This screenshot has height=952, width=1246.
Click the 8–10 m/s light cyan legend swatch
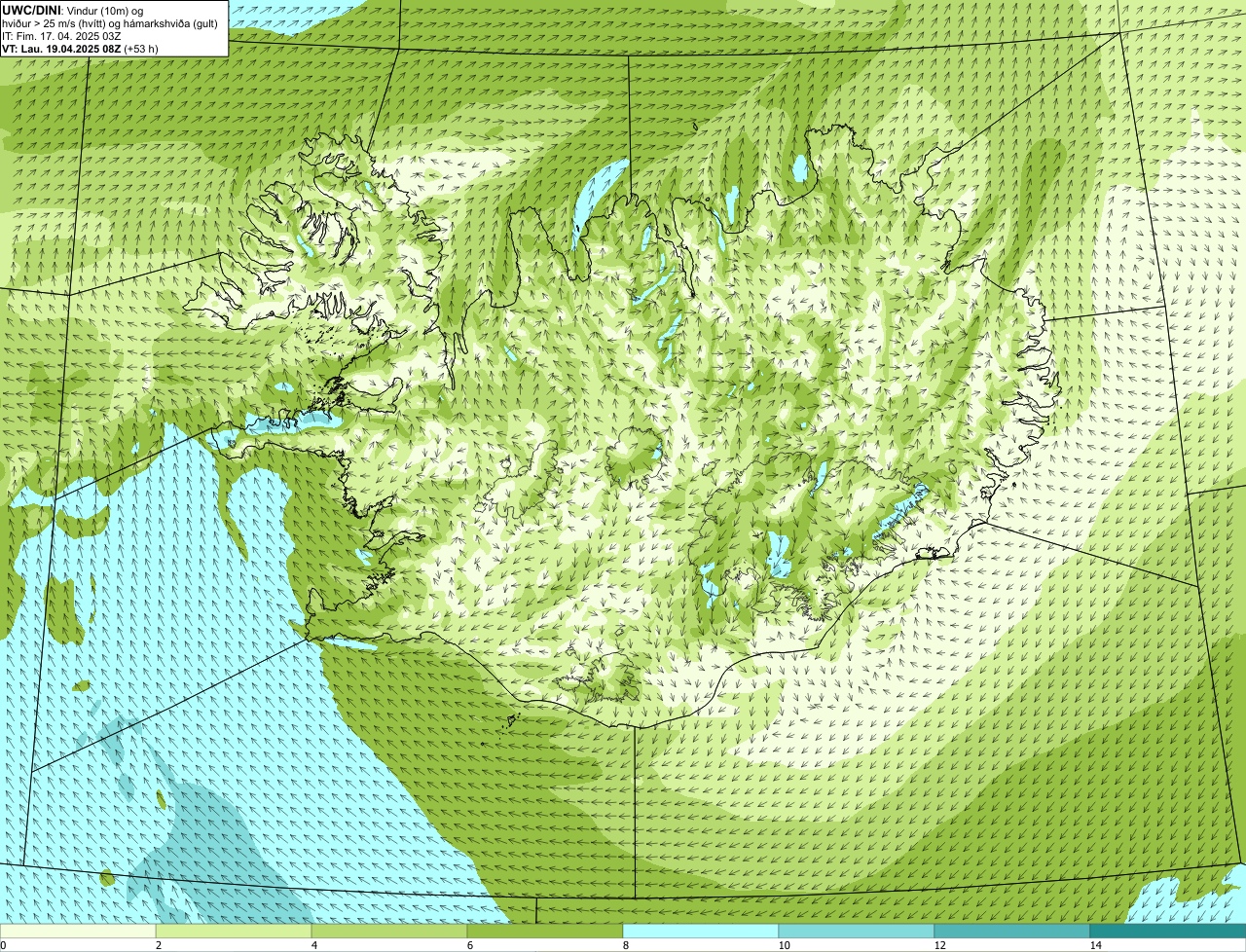pos(701,931)
